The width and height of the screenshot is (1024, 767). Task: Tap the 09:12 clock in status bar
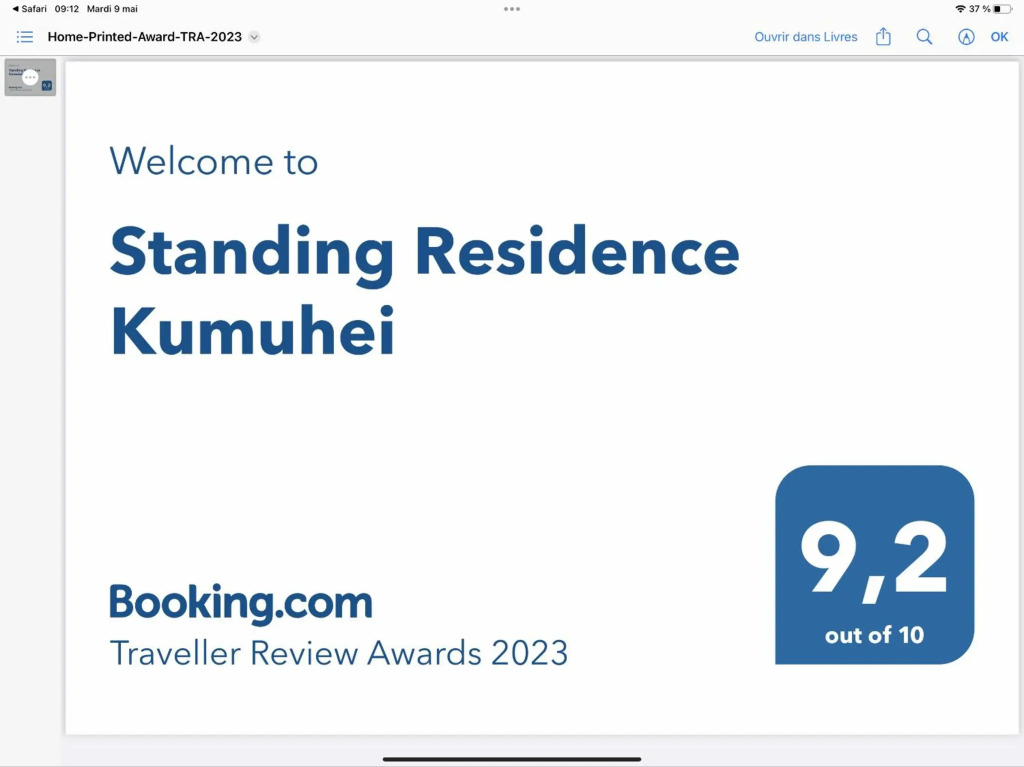click(x=67, y=8)
